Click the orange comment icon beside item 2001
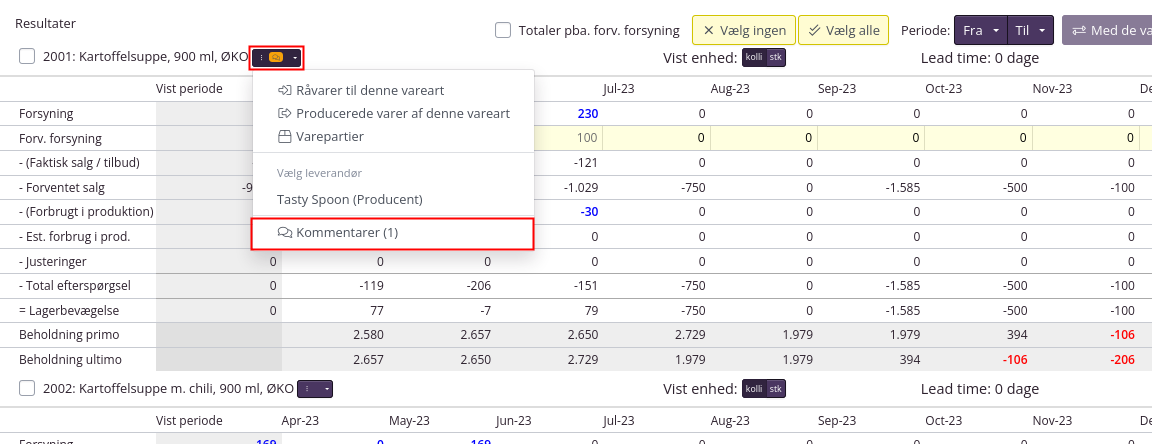 [276, 58]
